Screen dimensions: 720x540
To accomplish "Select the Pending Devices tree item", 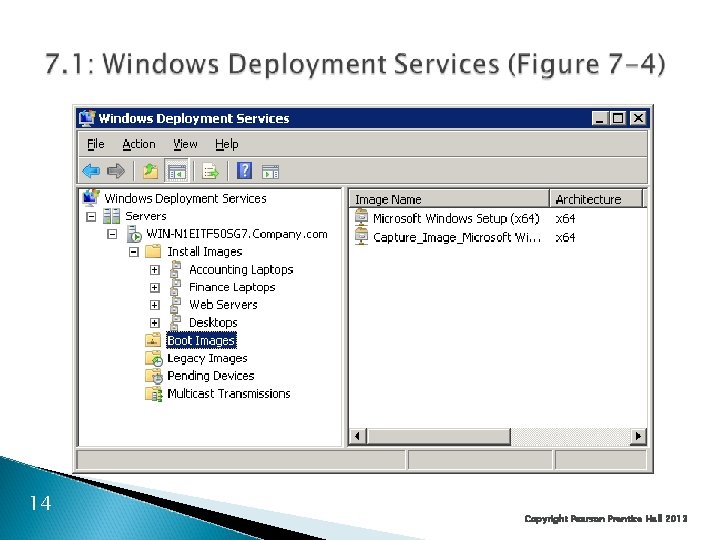I will click(210, 376).
